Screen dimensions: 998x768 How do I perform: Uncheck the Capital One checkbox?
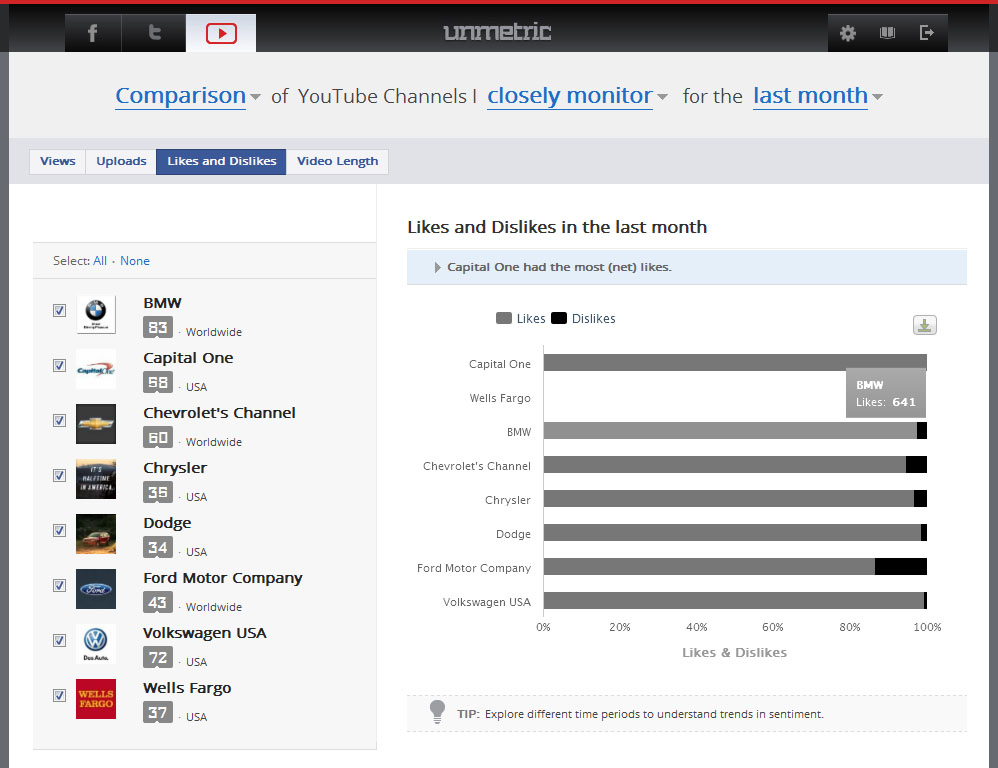[59, 365]
